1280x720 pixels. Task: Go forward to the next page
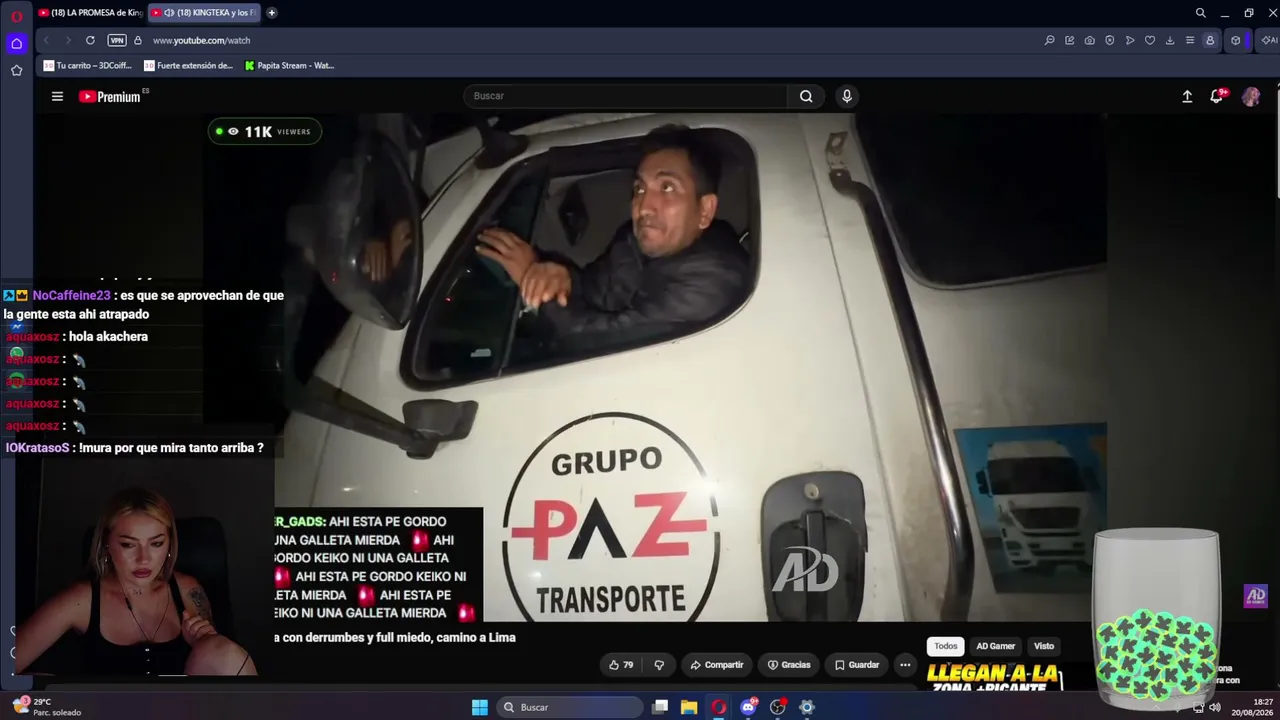(68, 40)
